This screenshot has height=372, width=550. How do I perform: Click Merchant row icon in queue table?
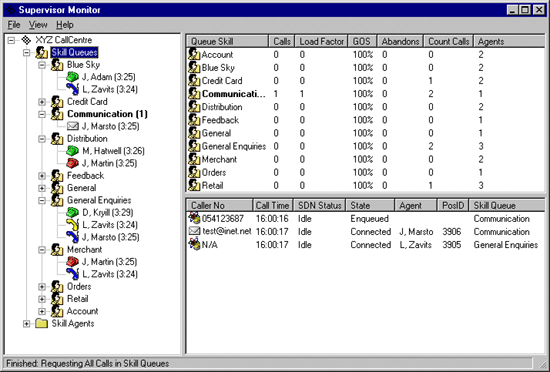194,159
